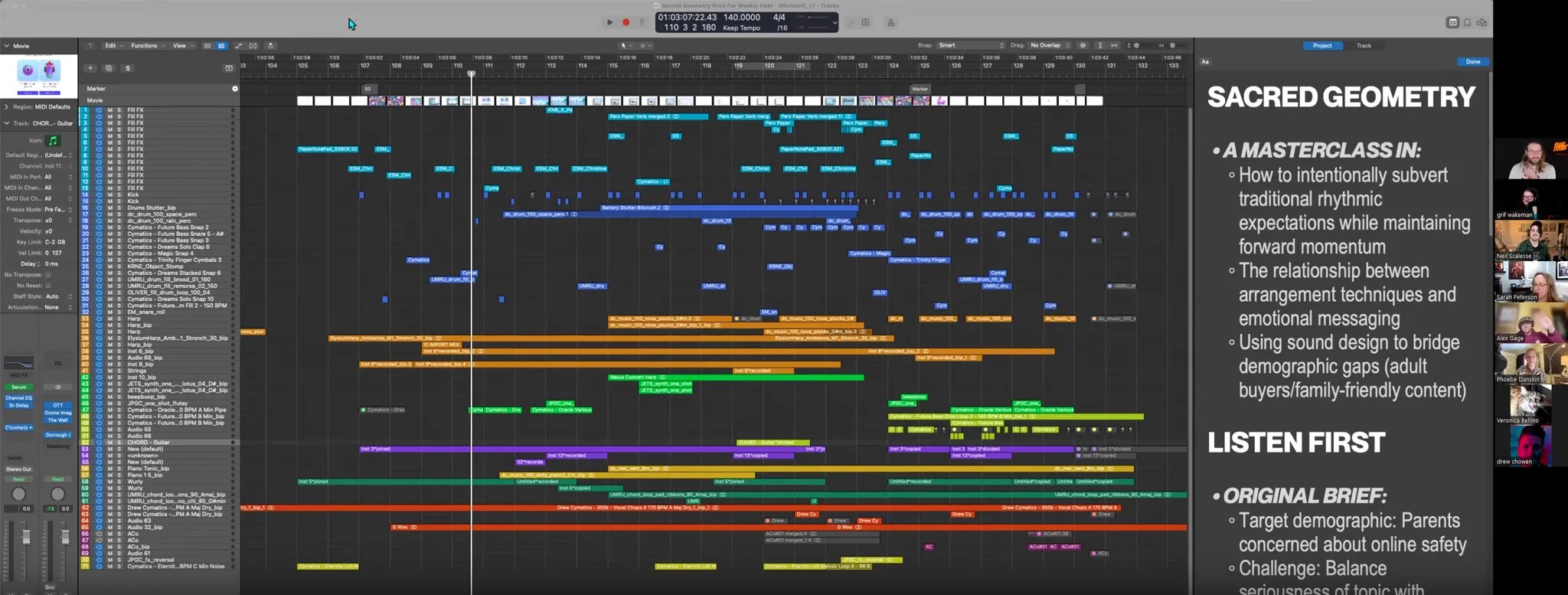
Task: Change the track icon music note
Action: point(53,141)
